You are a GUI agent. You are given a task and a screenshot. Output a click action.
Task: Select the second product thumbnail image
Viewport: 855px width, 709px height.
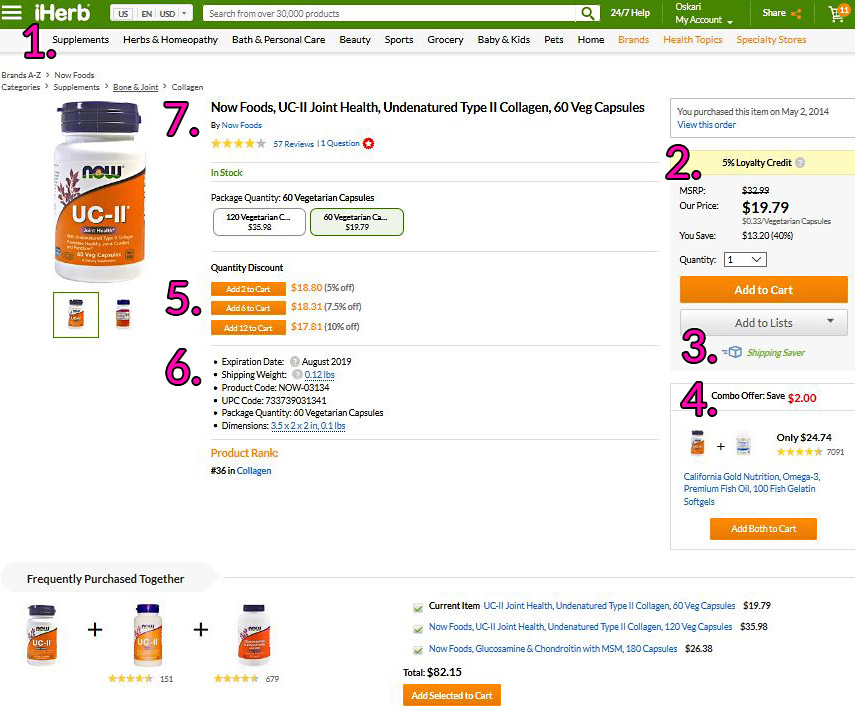click(x=123, y=314)
